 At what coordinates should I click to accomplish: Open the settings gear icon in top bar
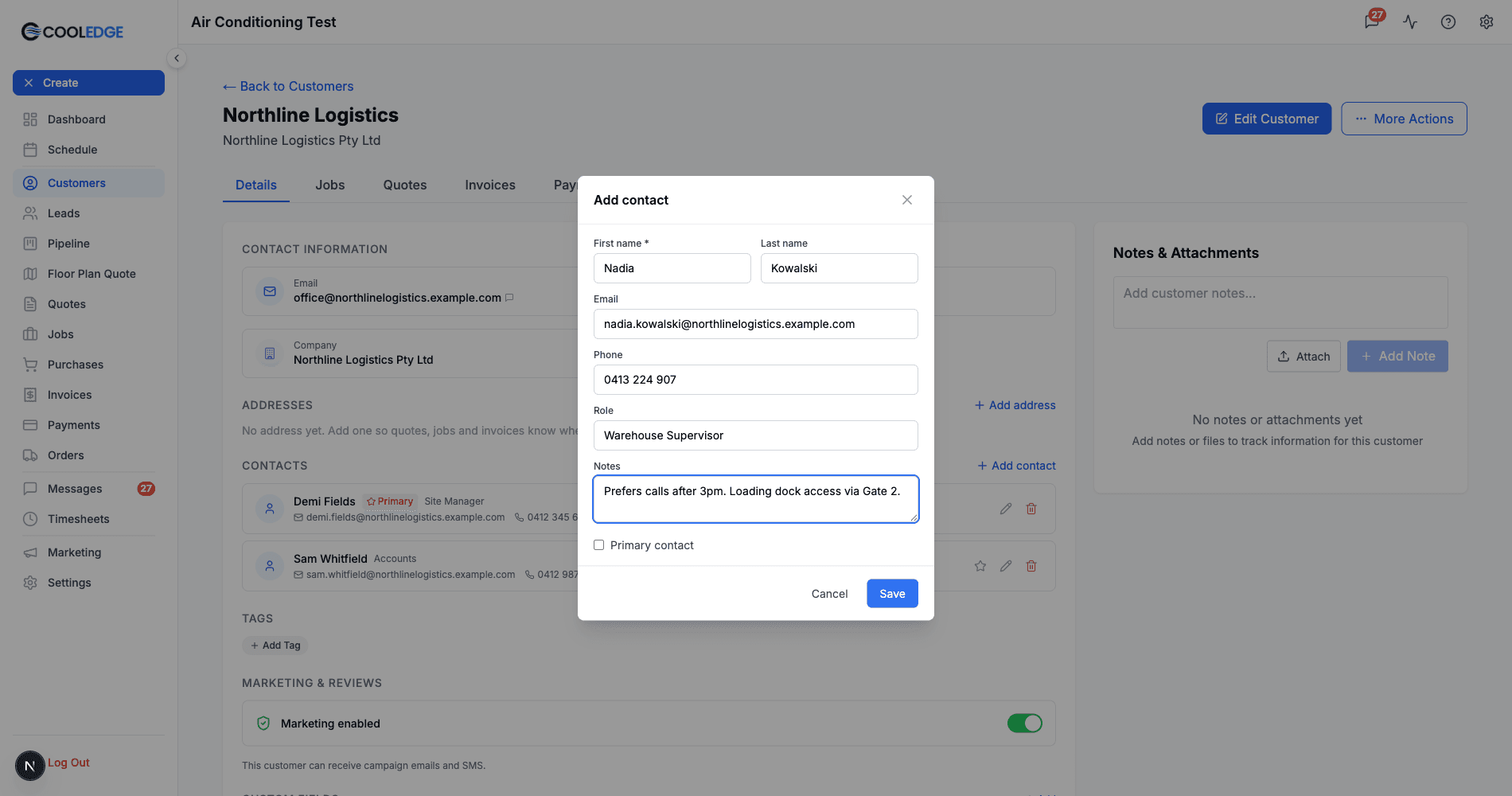[1487, 22]
